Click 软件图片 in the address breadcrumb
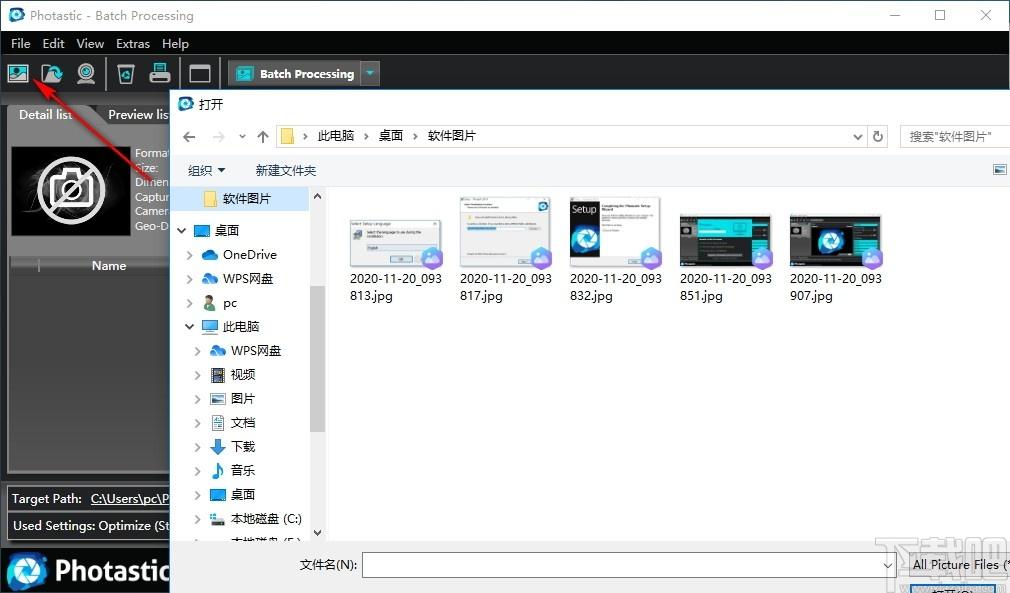This screenshot has height=593, width=1010. (452, 136)
